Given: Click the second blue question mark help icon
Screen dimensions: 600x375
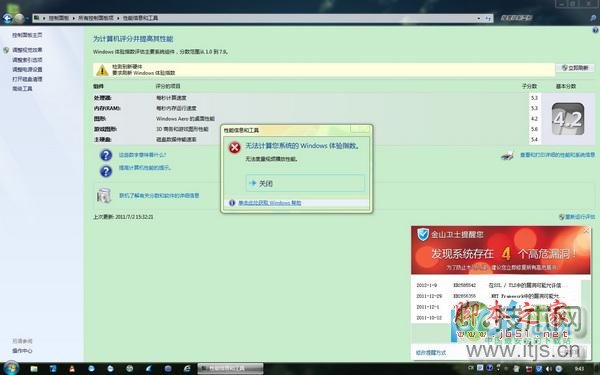Looking at the screenshot, I should tap(106, 171).
